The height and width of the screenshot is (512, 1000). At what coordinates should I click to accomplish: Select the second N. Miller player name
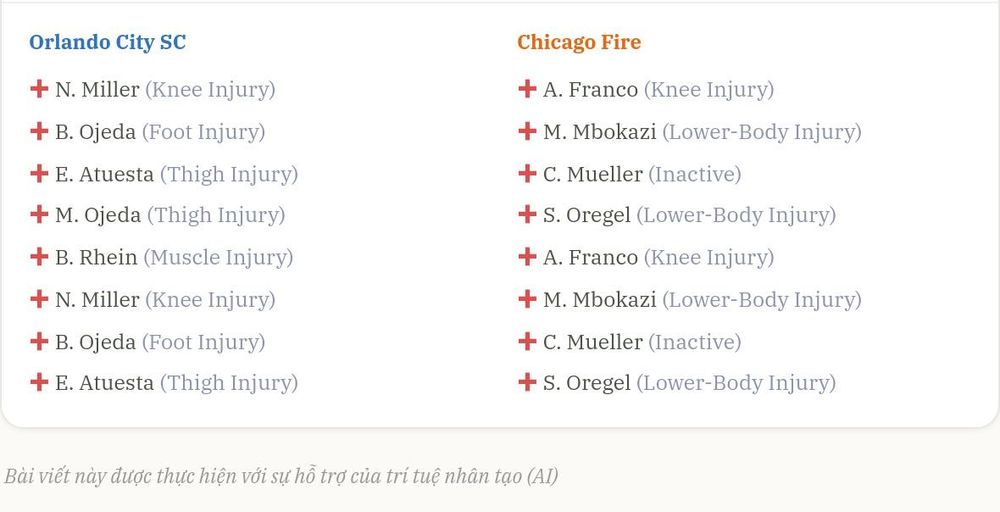(x=98, y=300)
